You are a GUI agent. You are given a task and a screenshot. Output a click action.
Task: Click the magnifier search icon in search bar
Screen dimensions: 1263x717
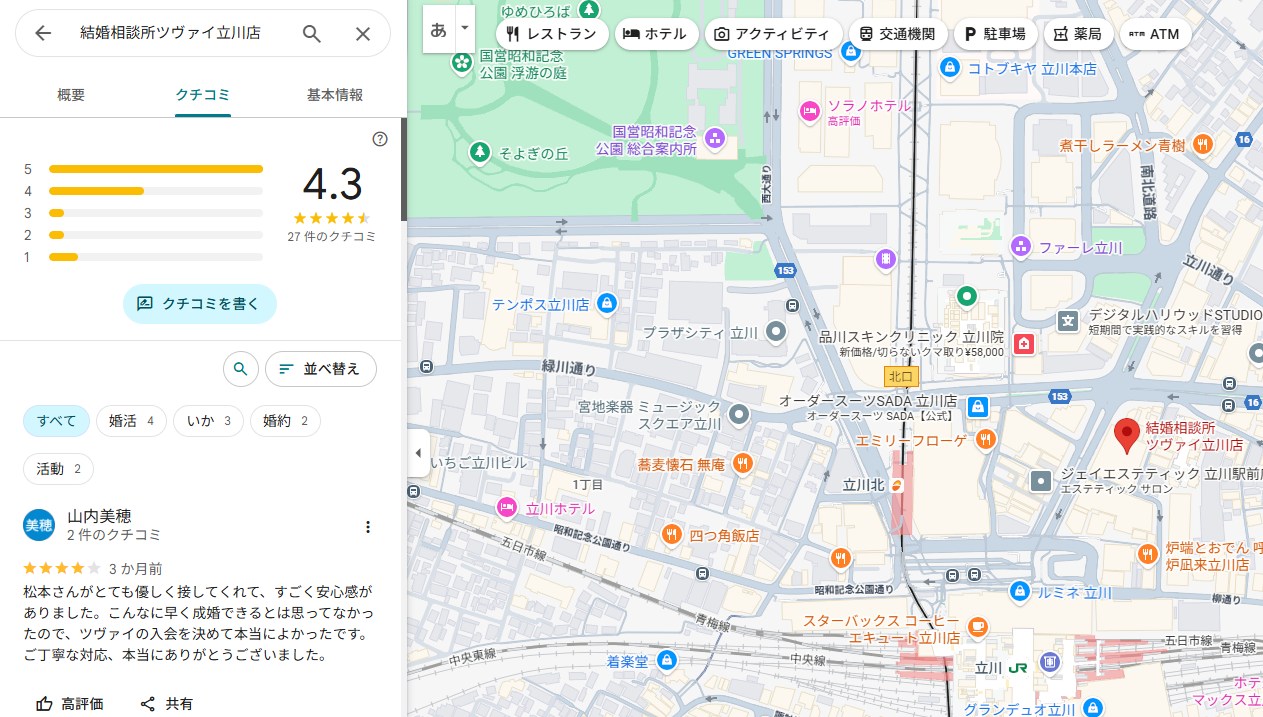312,33
